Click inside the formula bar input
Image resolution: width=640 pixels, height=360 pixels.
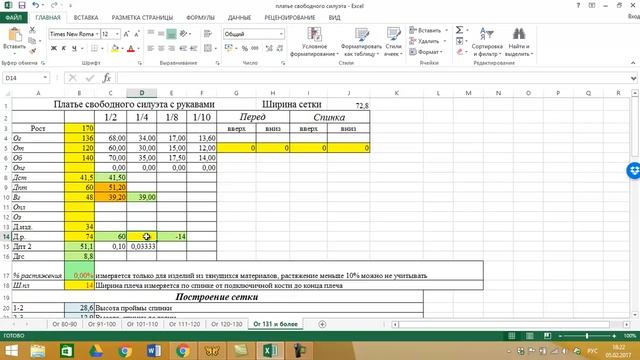(373, 78)
